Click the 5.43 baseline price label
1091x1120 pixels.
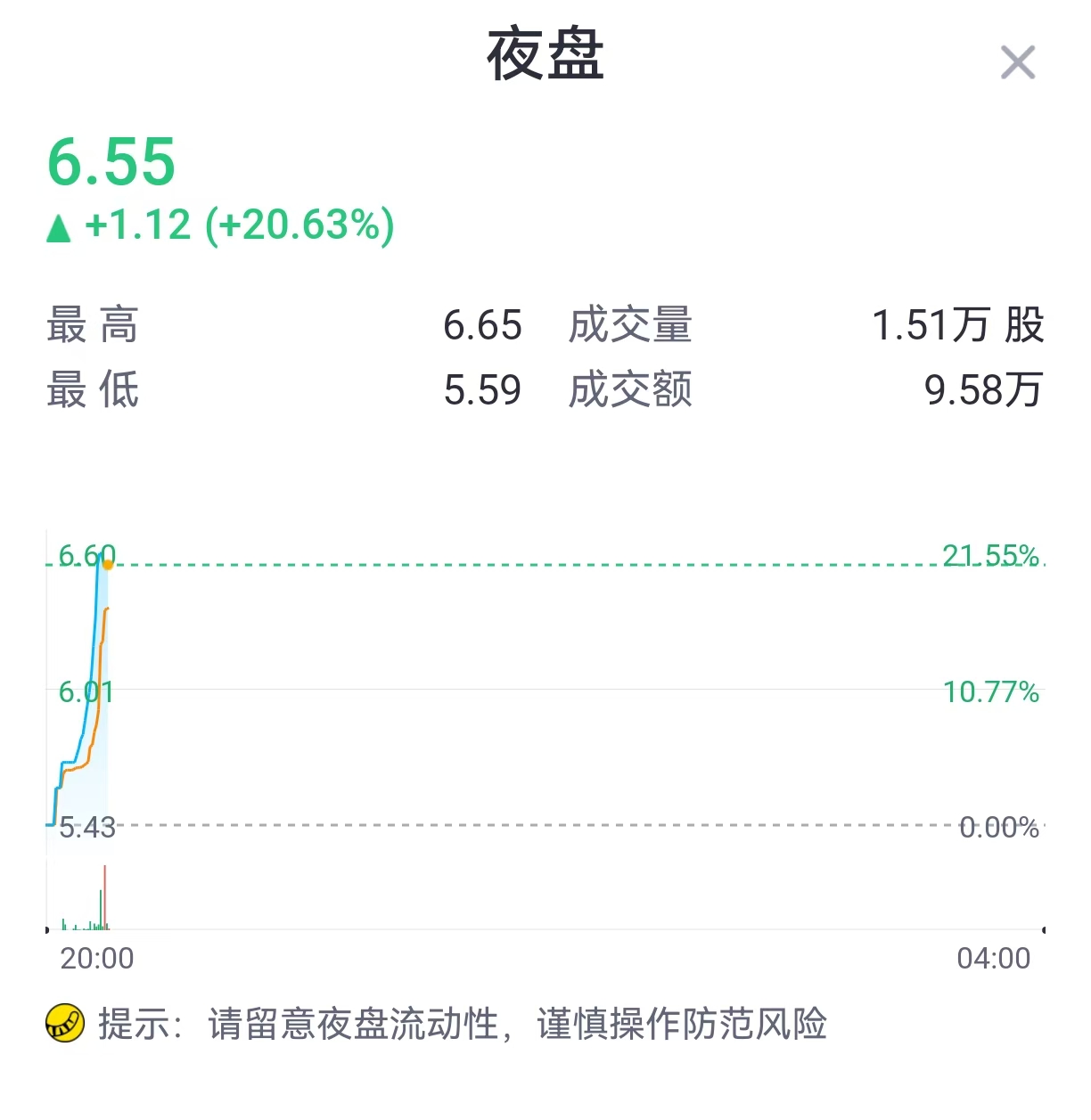pyautogui.click(x=86, y=828)
